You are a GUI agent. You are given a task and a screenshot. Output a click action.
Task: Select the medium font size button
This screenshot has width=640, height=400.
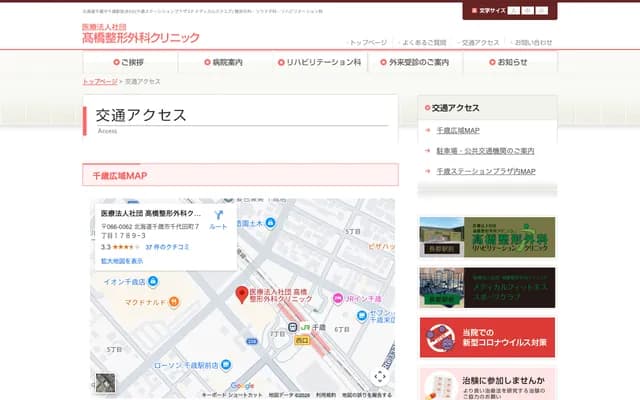[528, 10]
